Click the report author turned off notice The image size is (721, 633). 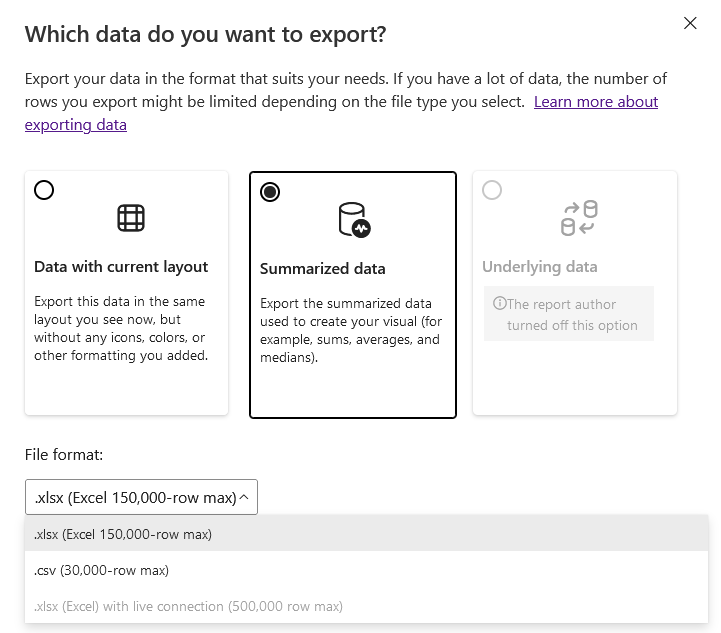coord(572,315)
